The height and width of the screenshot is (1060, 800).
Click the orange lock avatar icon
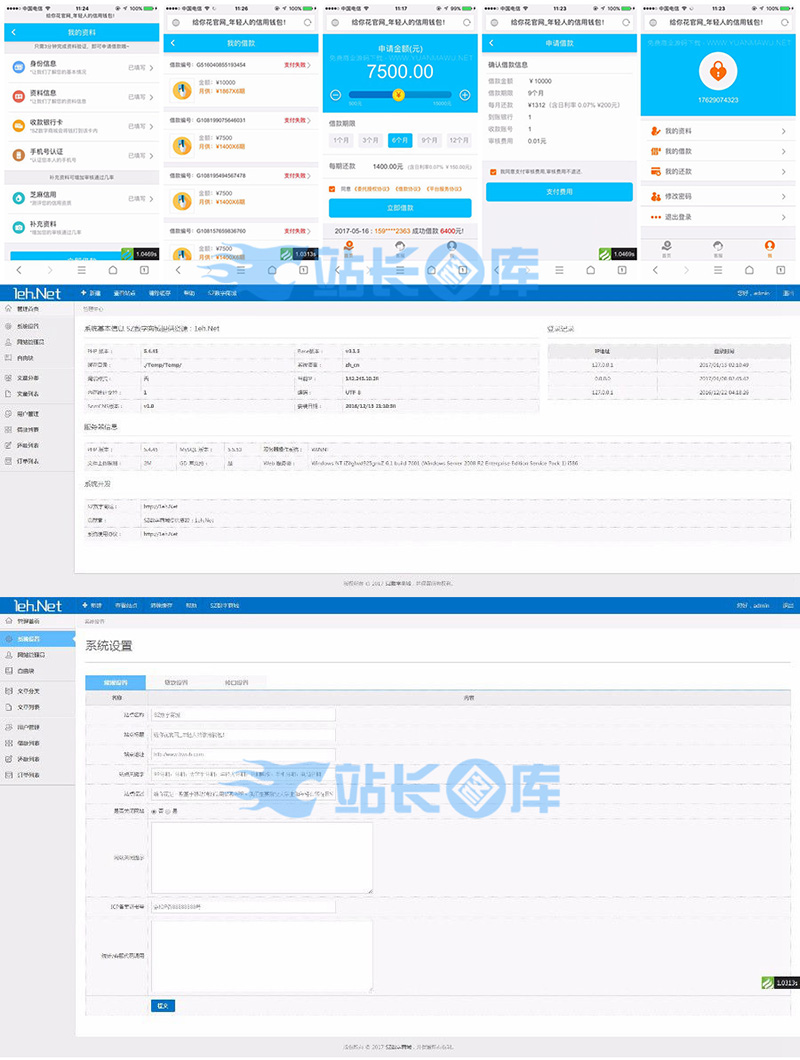coord(717,71)
